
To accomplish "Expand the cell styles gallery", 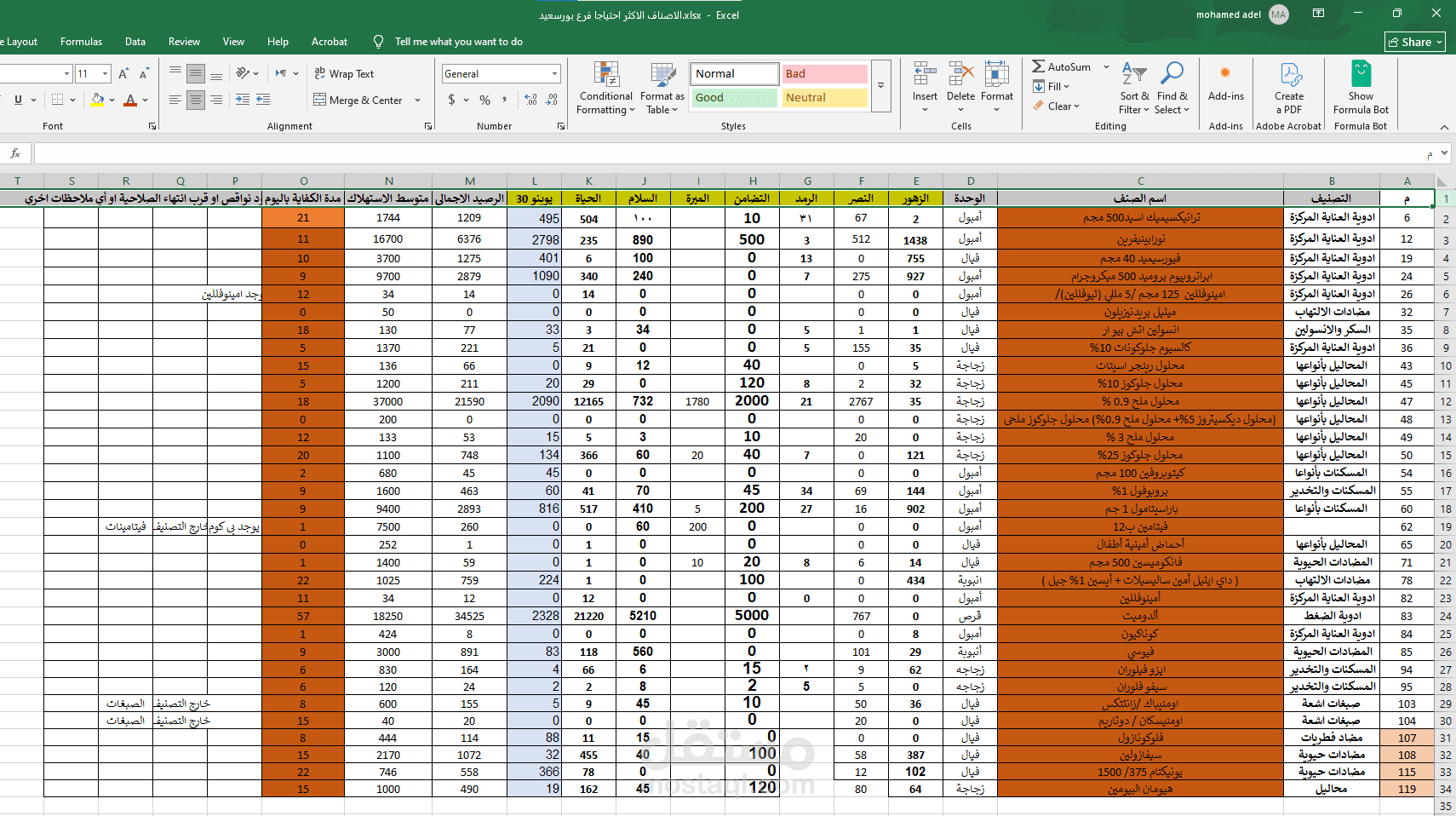I will tap(881, 86).
